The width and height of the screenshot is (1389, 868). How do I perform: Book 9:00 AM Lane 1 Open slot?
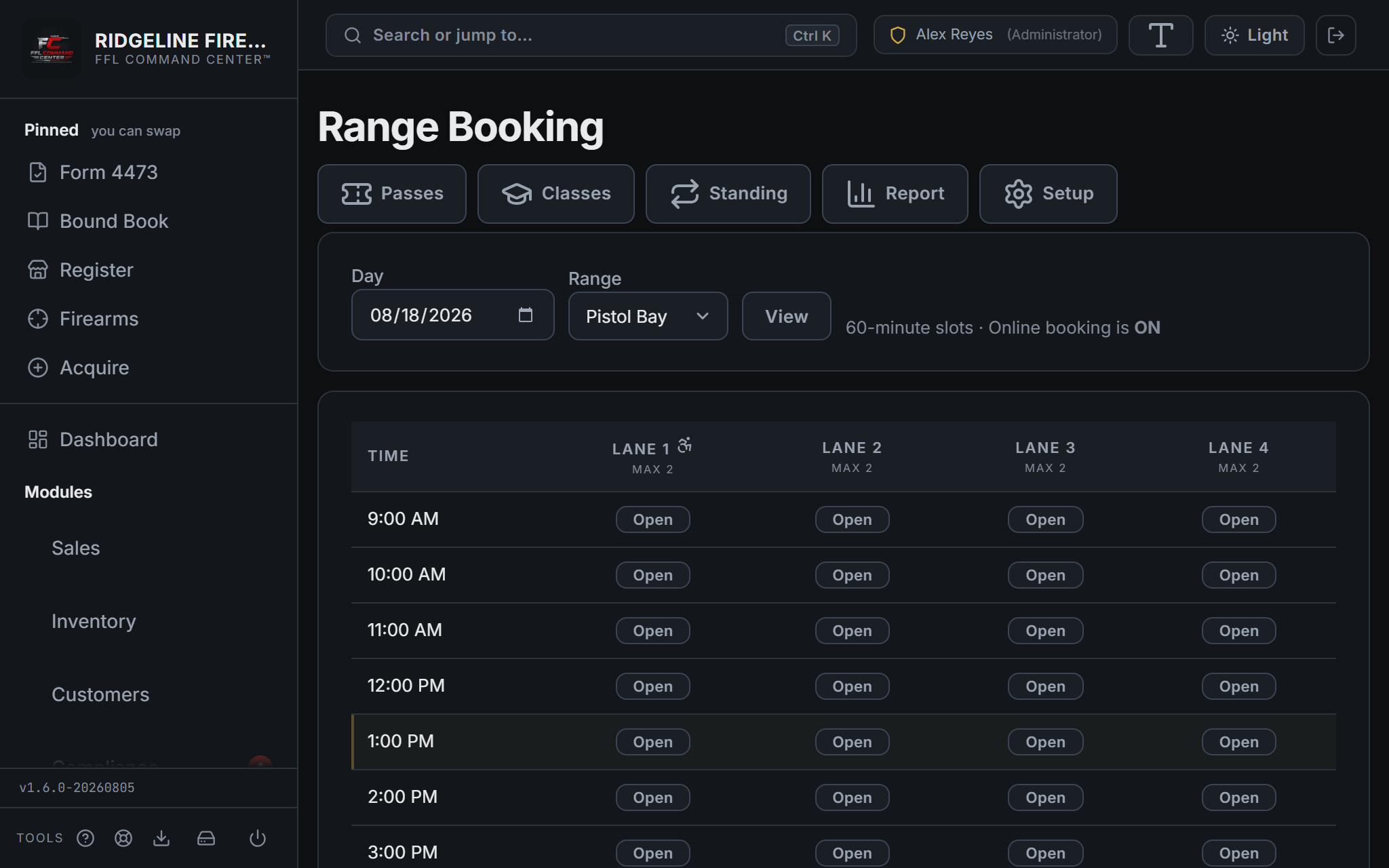coord(653,519)
